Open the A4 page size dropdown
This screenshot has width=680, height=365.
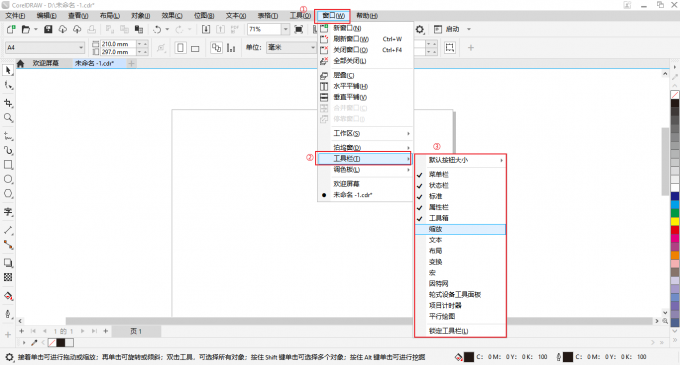(81, 47)
